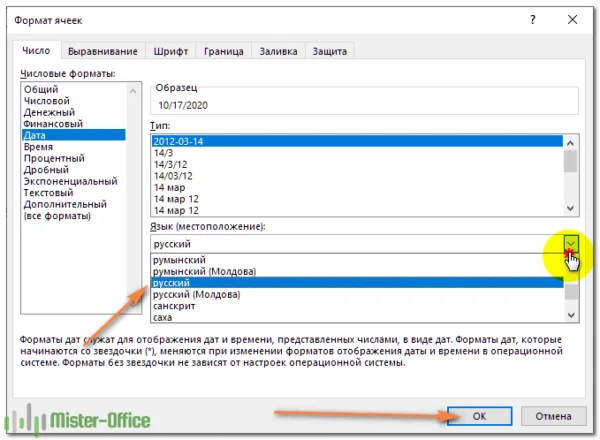Viewport: 600px width, 440px height.
Task: Open the Шрифт tab
Action: [x=172, y=52]
